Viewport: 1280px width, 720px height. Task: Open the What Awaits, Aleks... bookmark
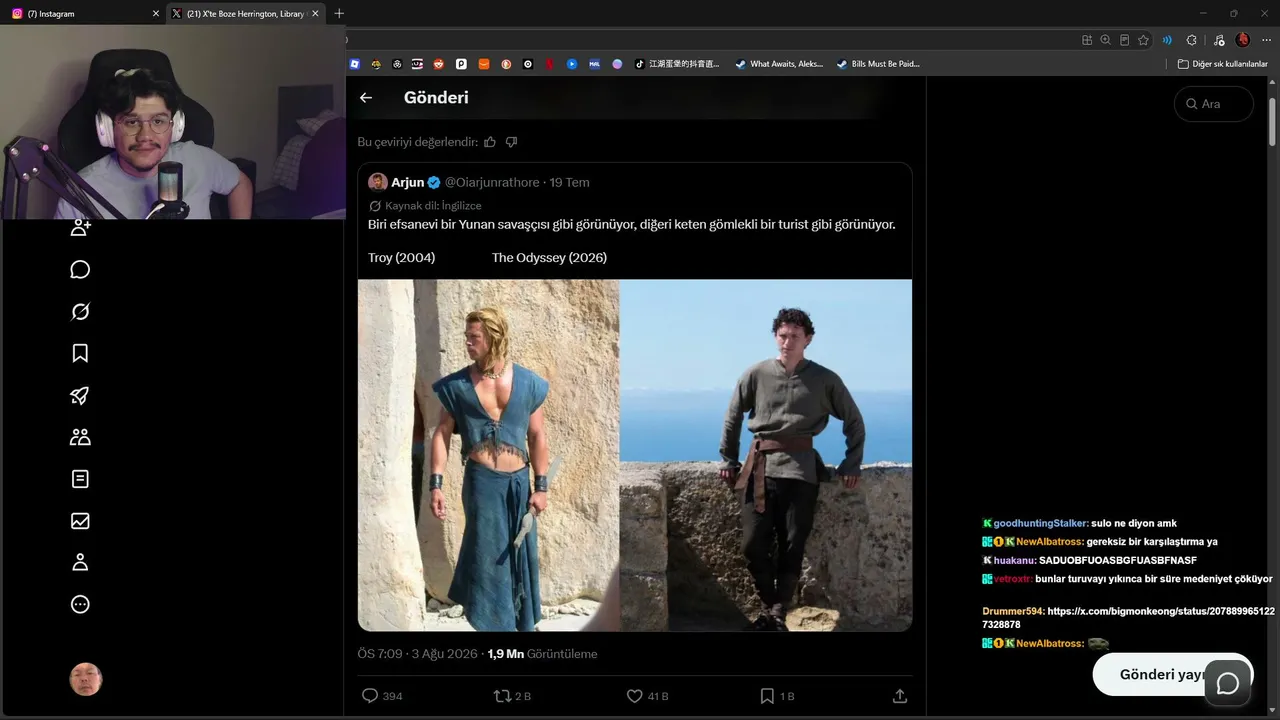tap(779, 64)
